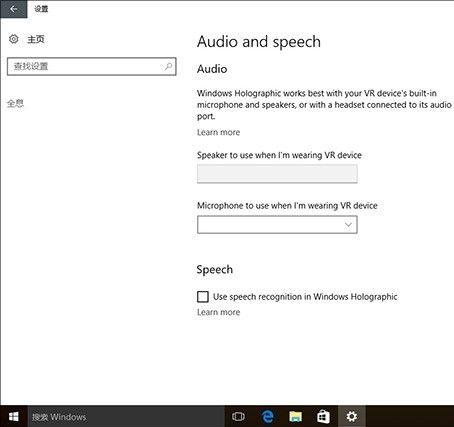Click the 搜索 Windows taskbar search box
This screenshot has width=454, height=427.
click(126, 416)
